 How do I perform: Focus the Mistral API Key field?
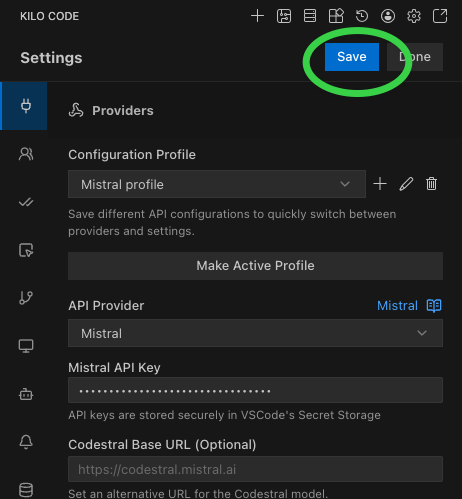pos(255,390)
